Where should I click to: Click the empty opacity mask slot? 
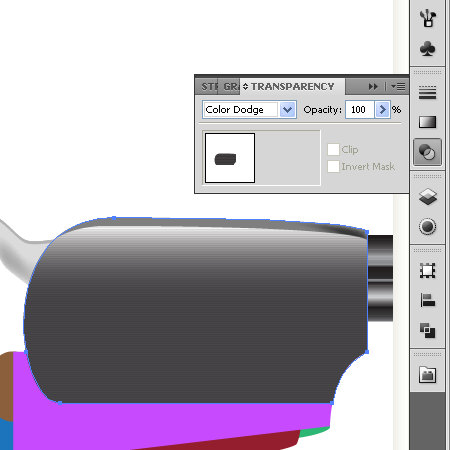(x=288, y=158)
